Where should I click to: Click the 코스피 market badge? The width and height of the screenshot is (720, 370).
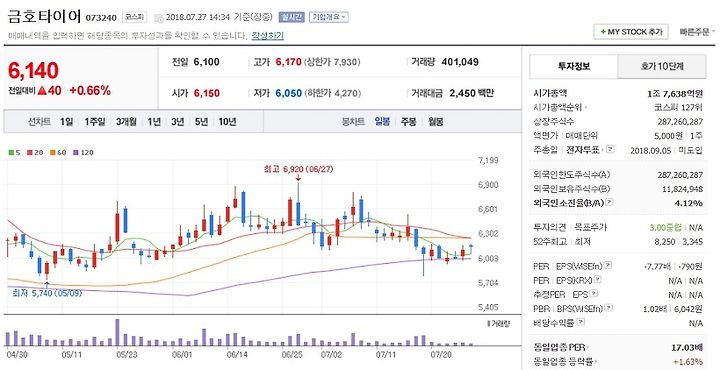pos(134,17)
